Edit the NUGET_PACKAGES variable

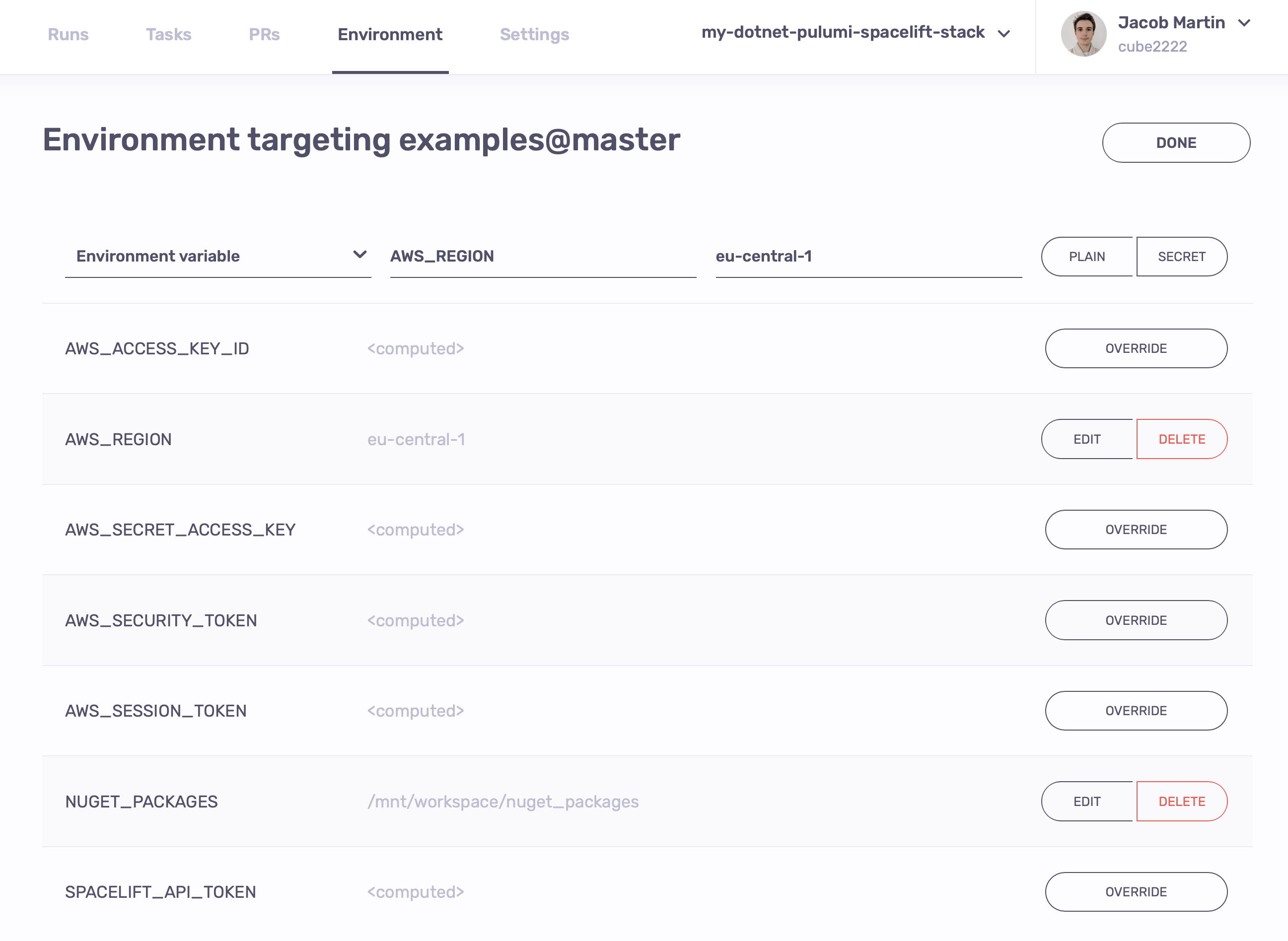coord(1087,802)
